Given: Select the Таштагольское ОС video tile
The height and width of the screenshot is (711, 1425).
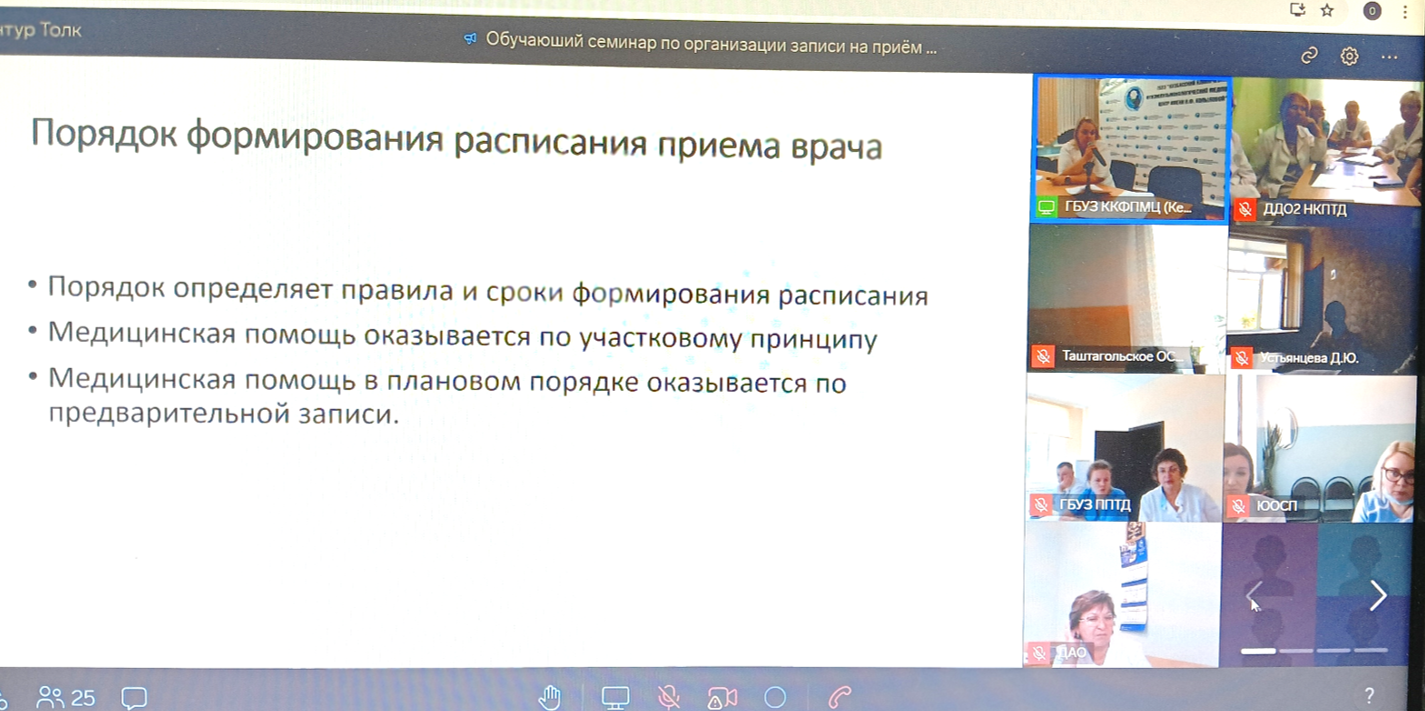Looking at the screenshot, I should click(1127, 298).
